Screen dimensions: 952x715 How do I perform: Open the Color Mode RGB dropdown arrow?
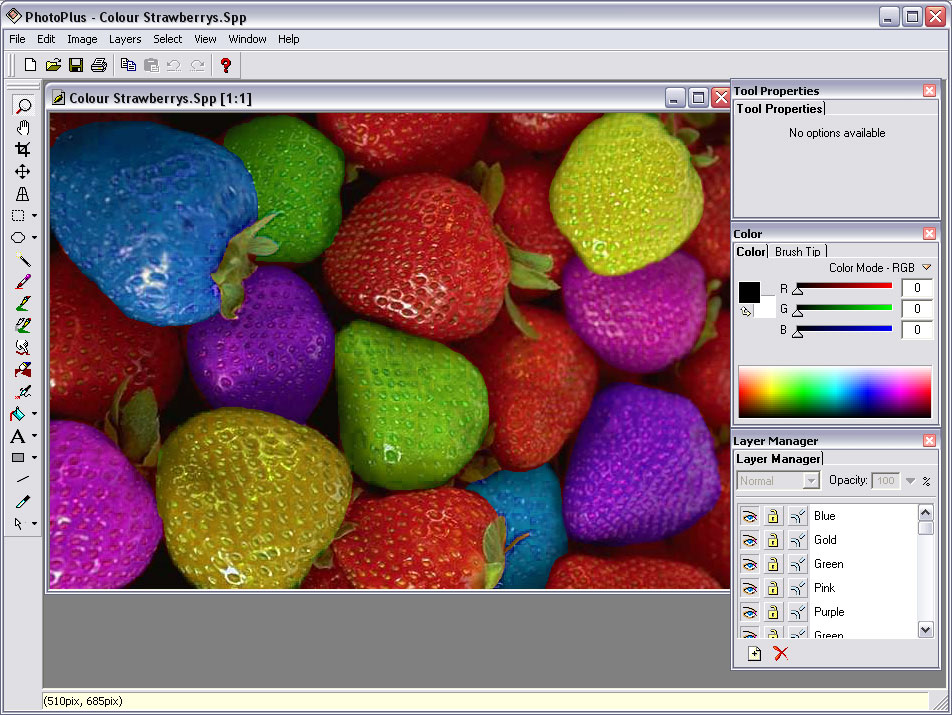click(926, 267)
